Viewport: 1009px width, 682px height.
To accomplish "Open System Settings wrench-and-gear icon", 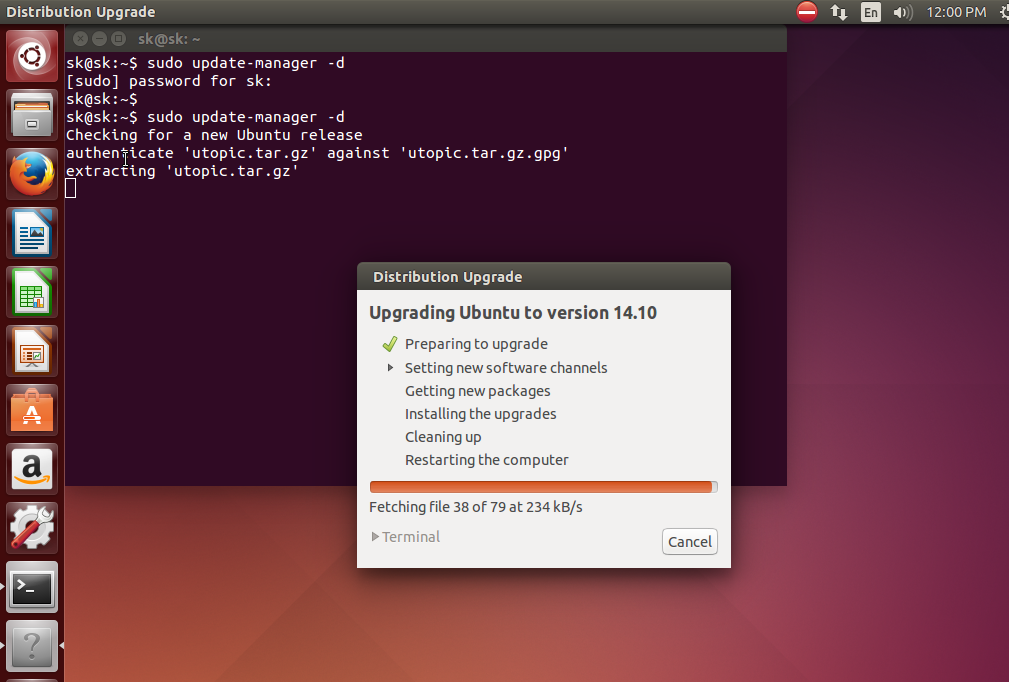I will coord(32,529).
